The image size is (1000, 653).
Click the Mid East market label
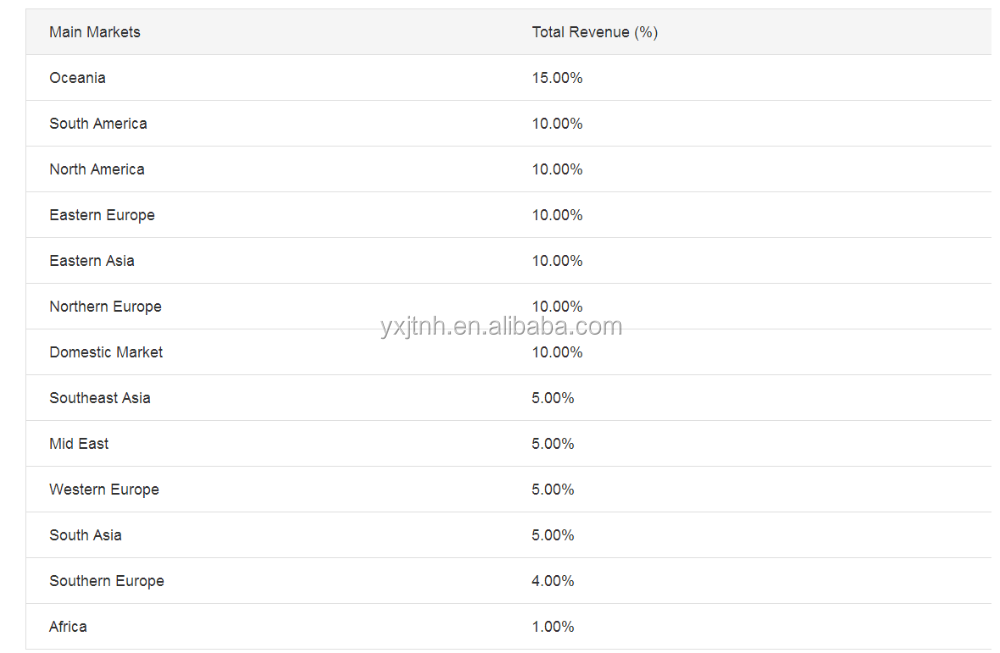pos(79,444)
